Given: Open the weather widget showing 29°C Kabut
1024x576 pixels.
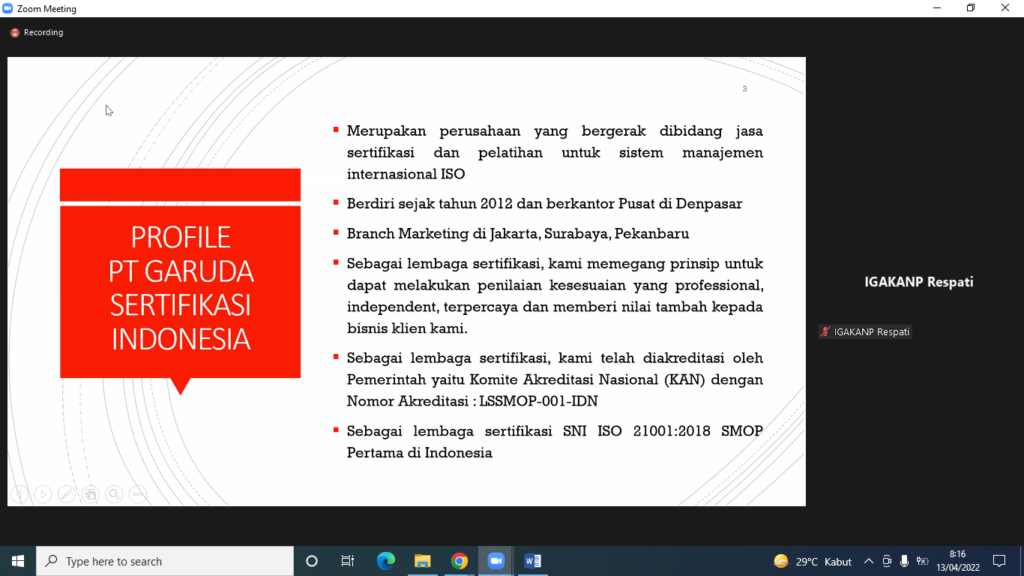Looking at the screenshot, I should click(x=812, y=562).
